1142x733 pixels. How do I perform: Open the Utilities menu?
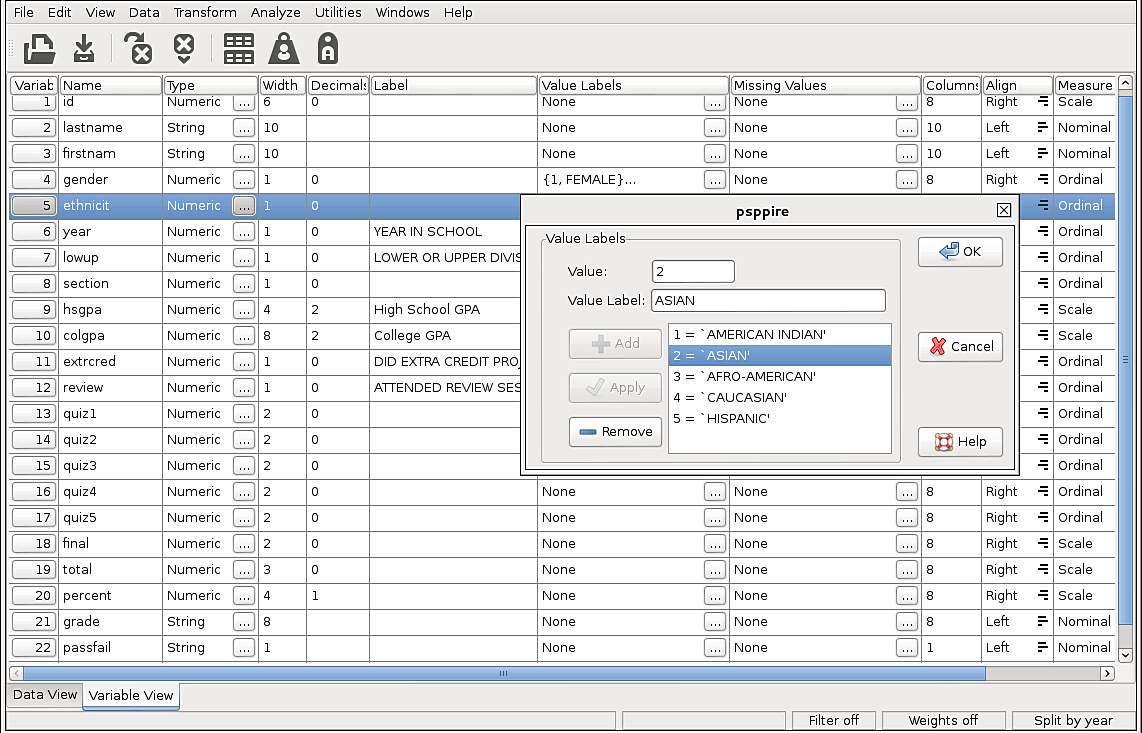[338, 12]
